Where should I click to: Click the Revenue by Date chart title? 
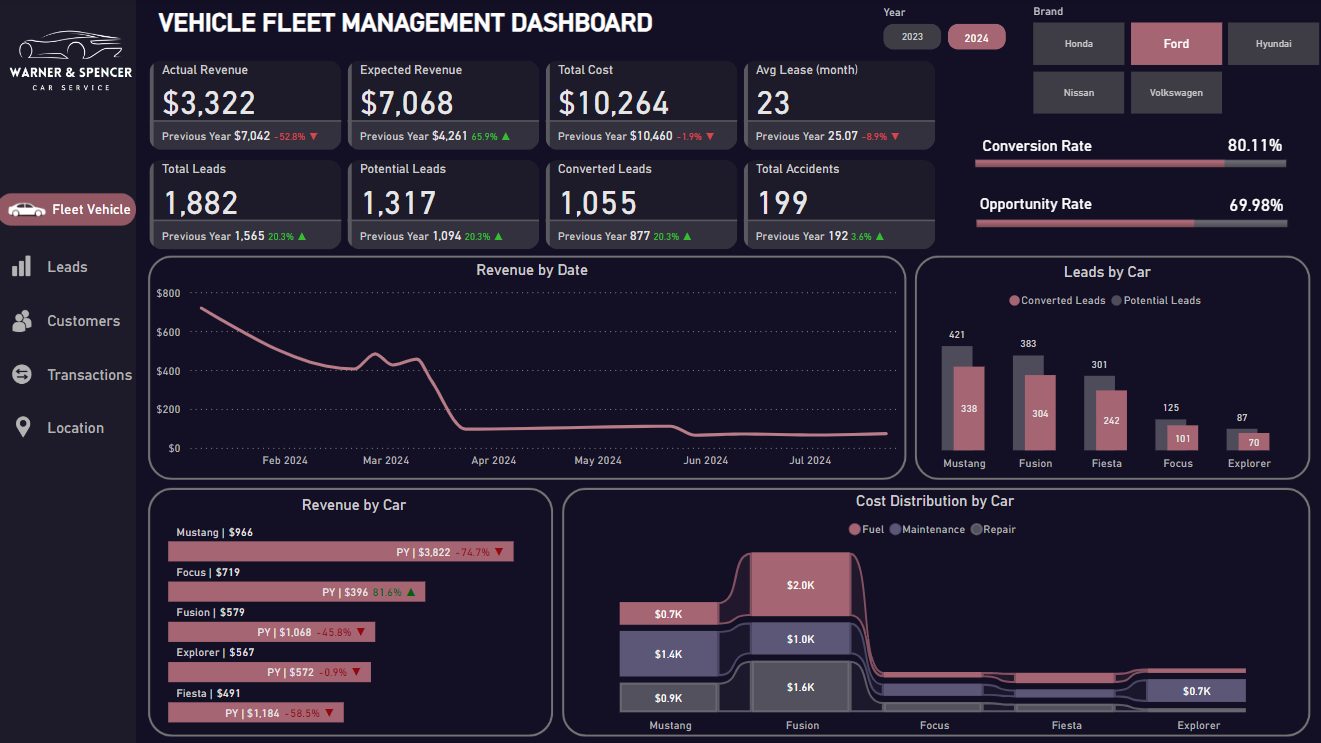point(532,270)
